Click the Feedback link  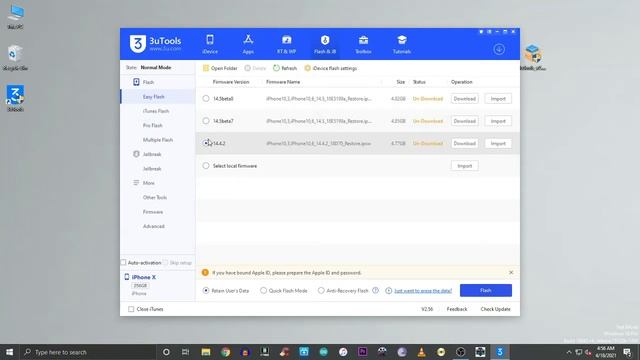457,309
